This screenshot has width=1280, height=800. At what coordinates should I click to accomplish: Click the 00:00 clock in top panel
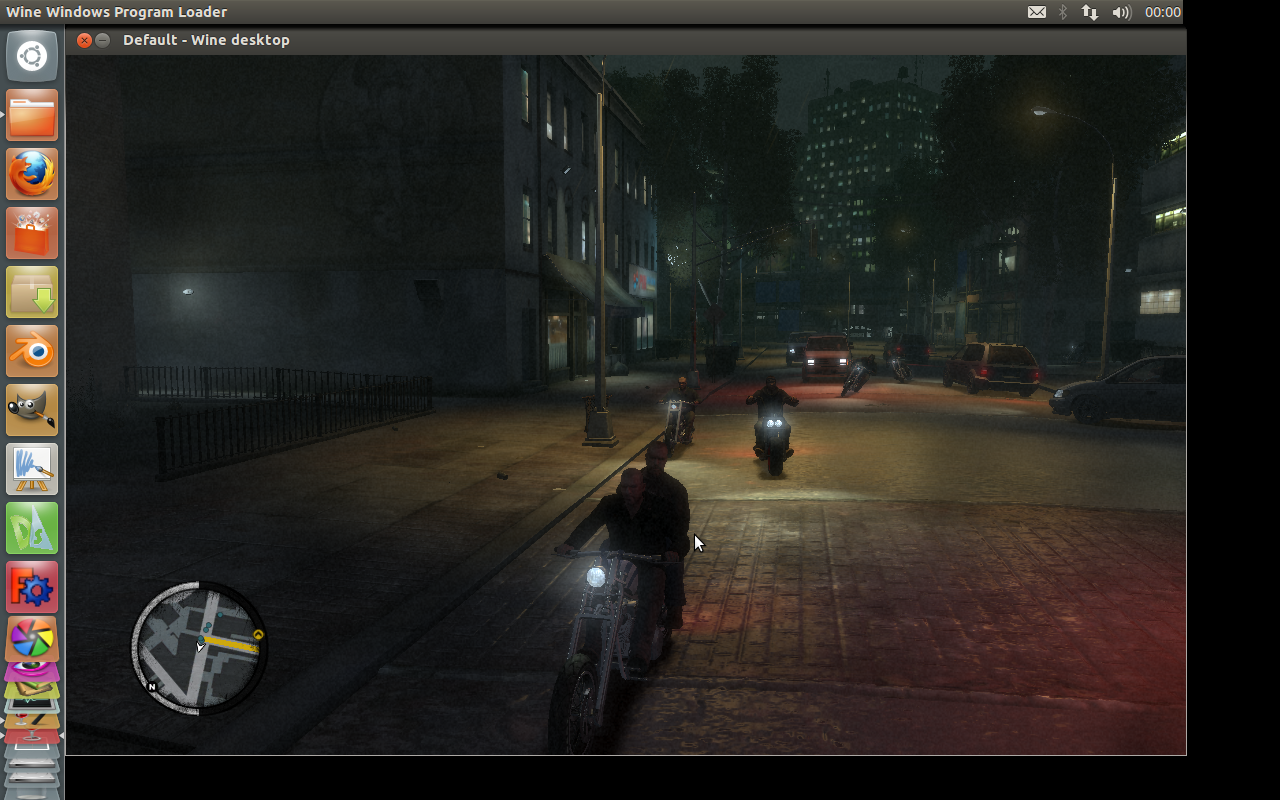(1163, 12)
